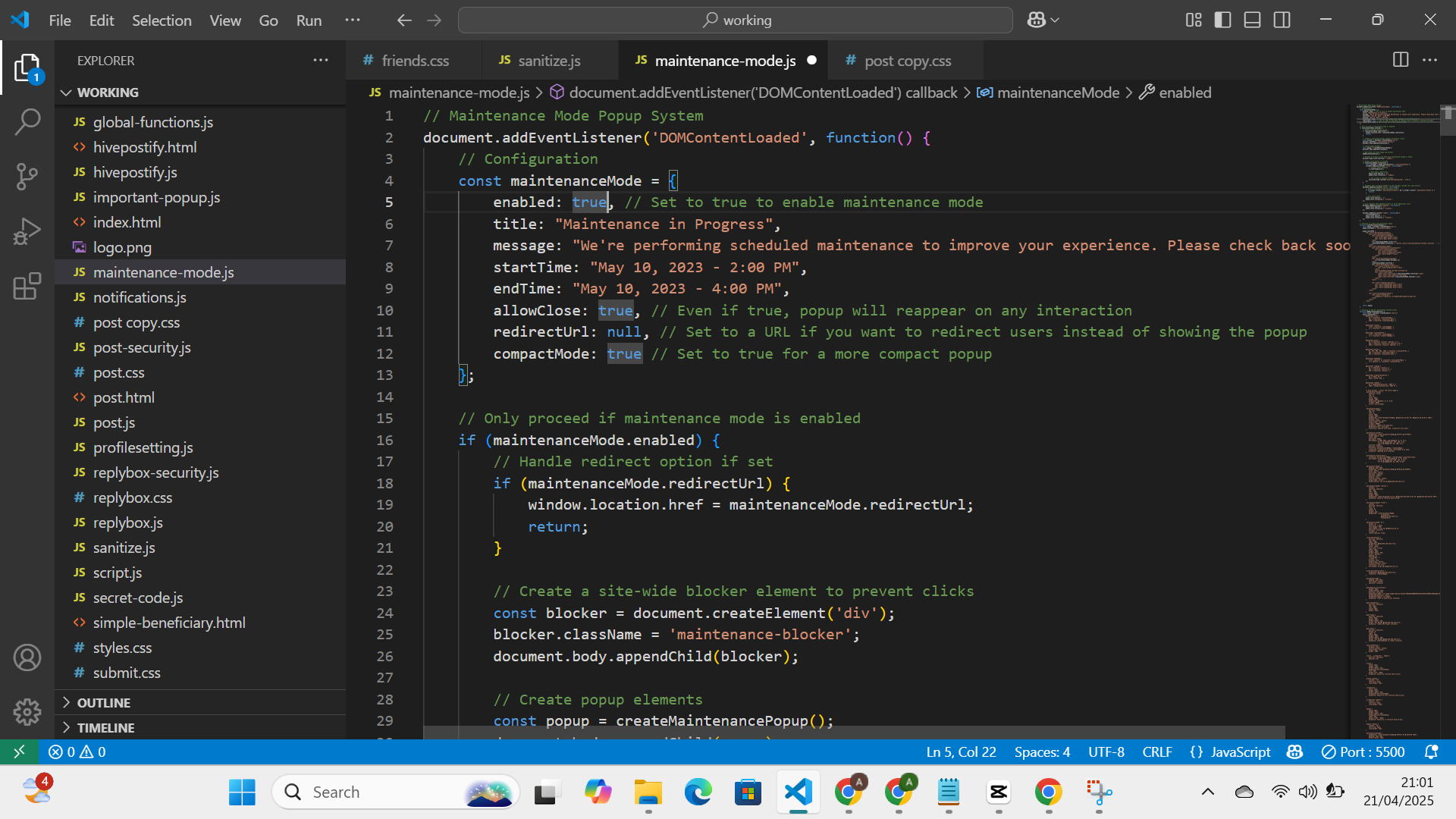Click Ln 5, Col 22 go to line
The image size is (1456, 819).
(961, 752)
